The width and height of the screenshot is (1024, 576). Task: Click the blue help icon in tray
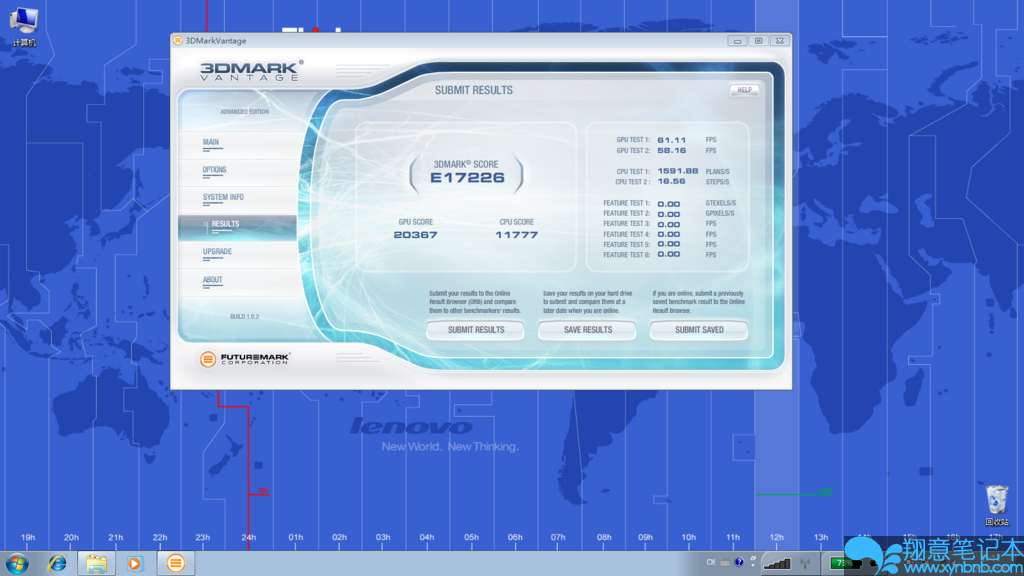[739, 562]
